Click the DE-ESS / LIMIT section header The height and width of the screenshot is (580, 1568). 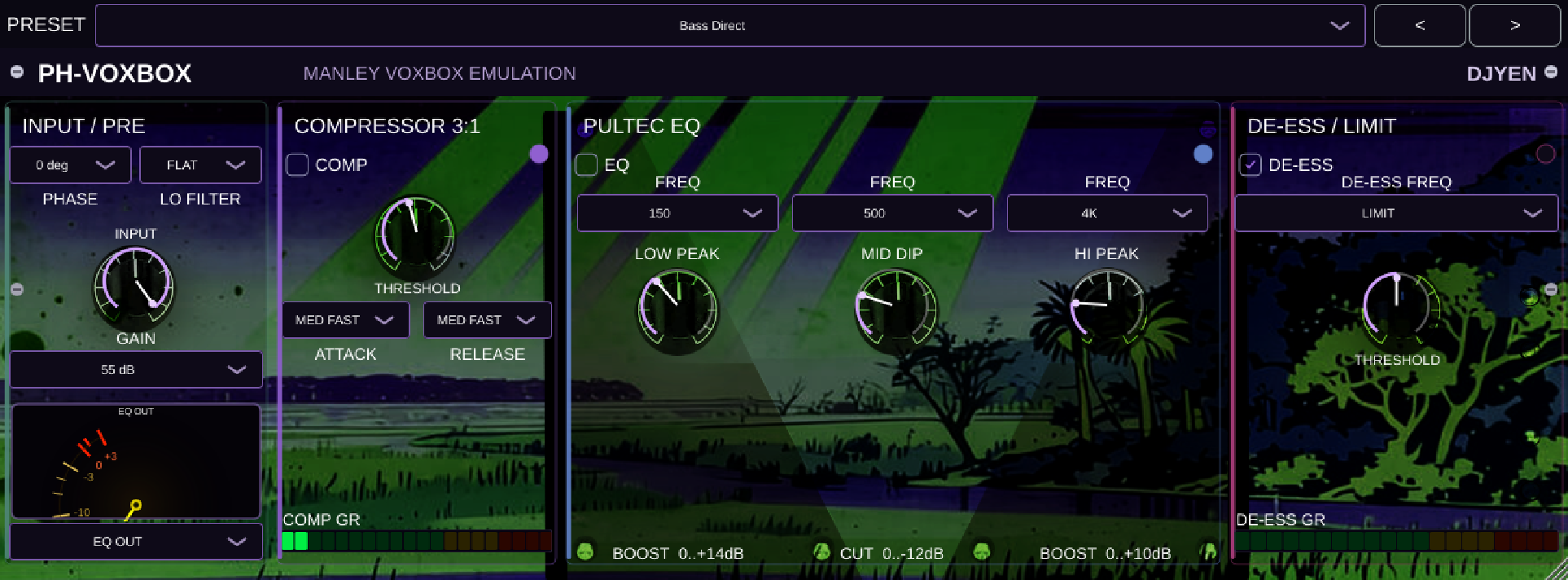(1322, 125)
